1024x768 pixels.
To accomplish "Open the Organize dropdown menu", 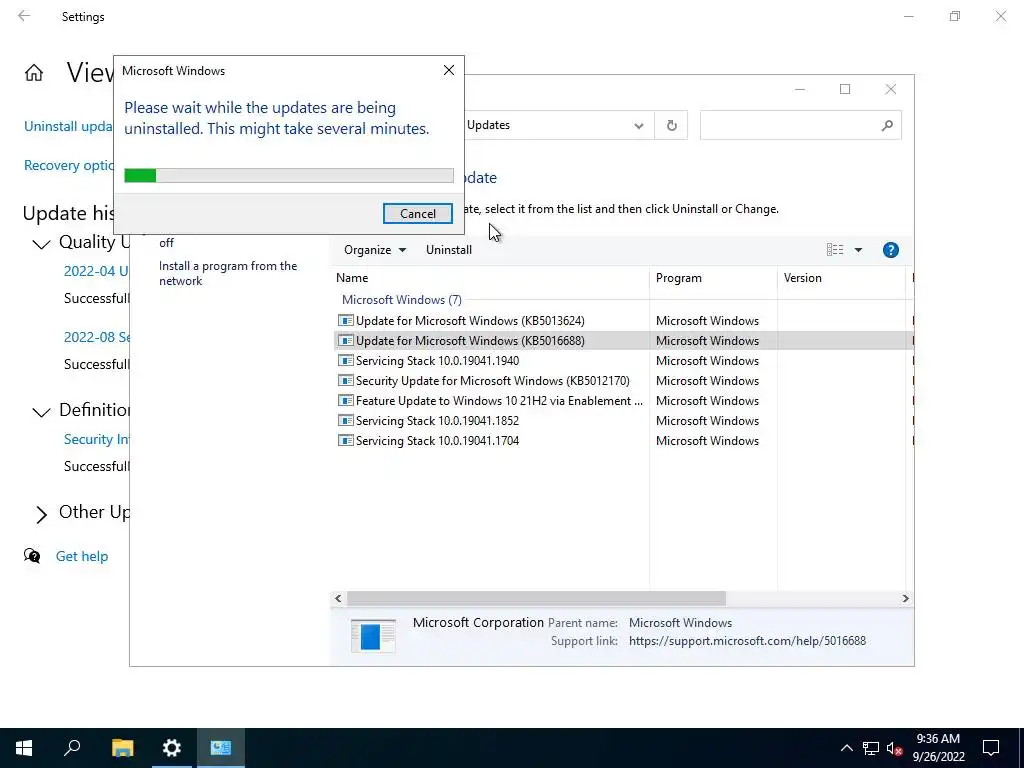I will coord(375,250).
